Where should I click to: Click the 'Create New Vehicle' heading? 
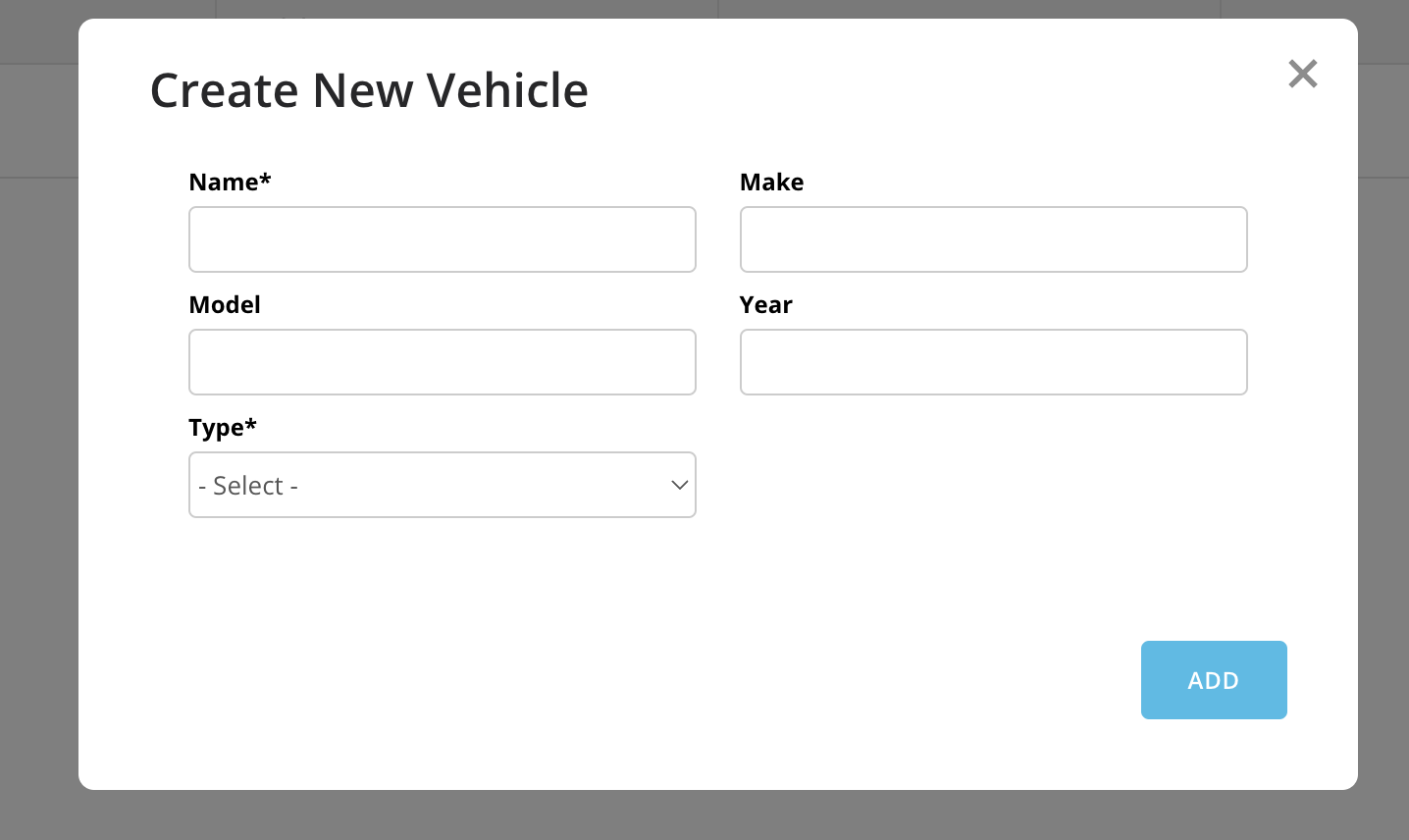click(369, 90)
